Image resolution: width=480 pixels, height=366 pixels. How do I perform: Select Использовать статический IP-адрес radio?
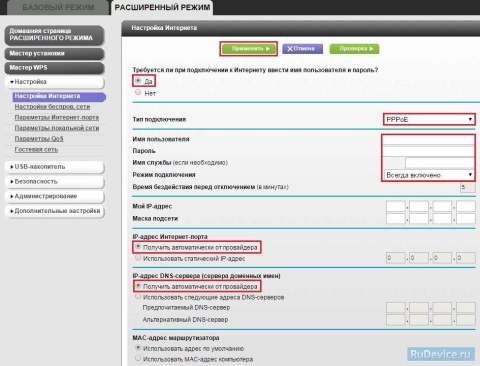point(138,258)
